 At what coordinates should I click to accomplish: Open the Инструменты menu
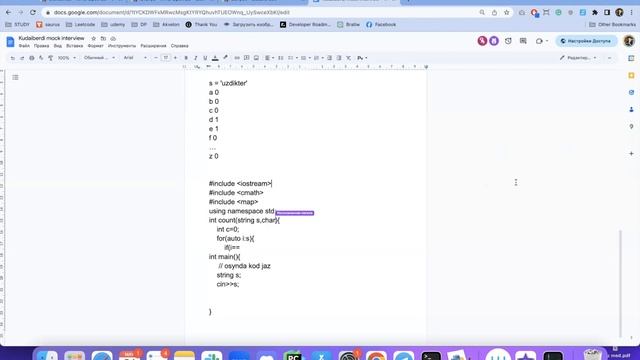[x=122, y=46]
